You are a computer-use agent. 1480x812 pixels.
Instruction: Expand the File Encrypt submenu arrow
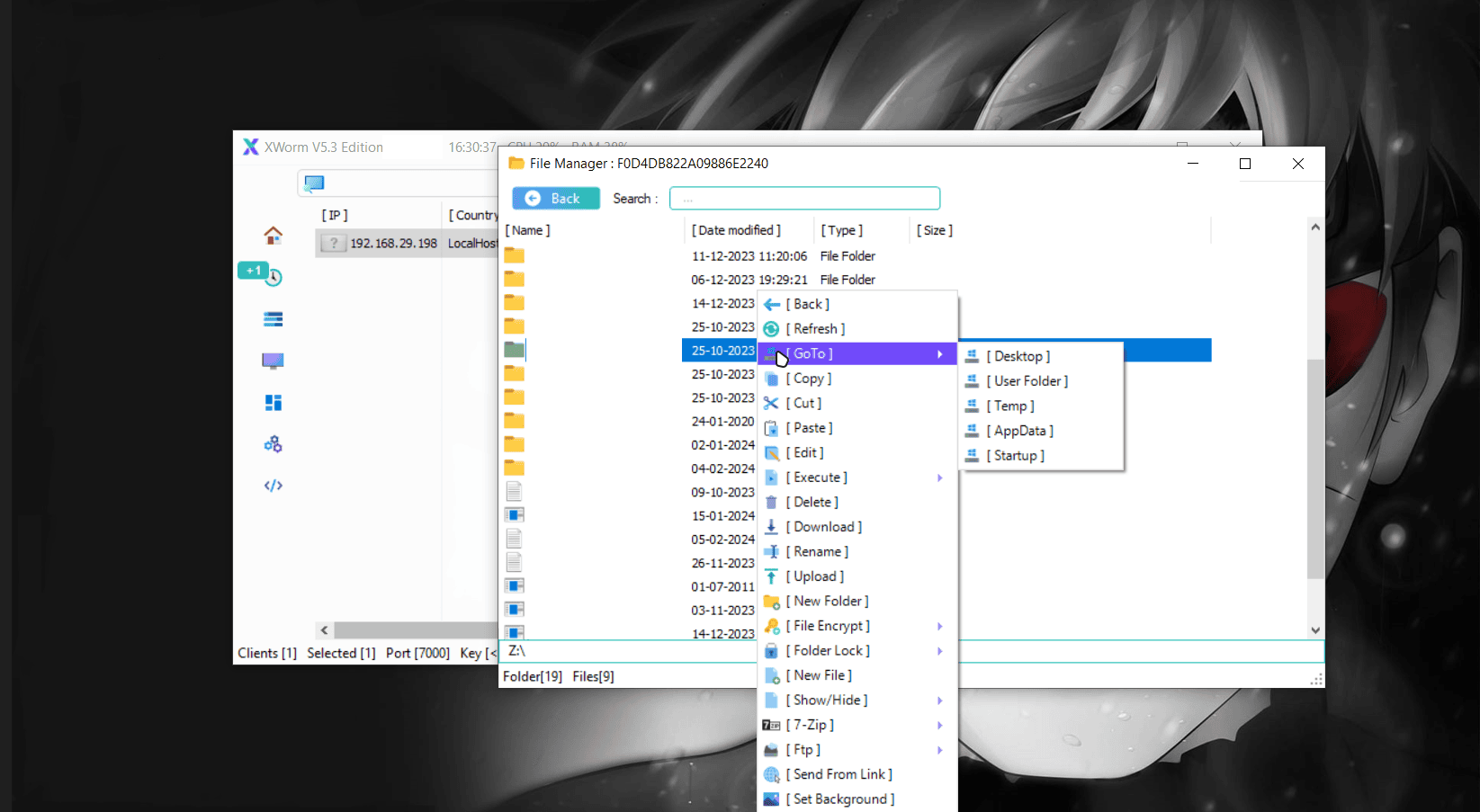click(x=940, y=626)
